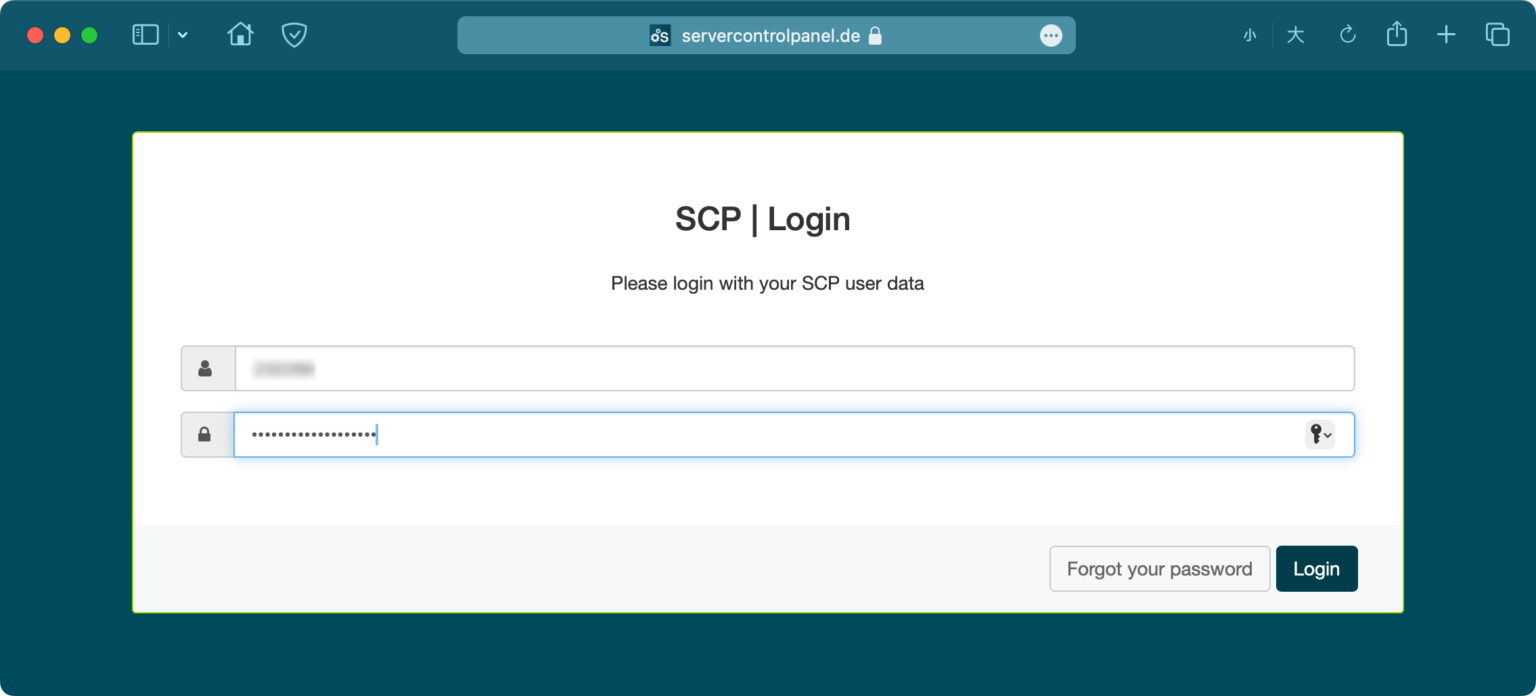Toggle the Safari sidebar

tap(146, 35)
